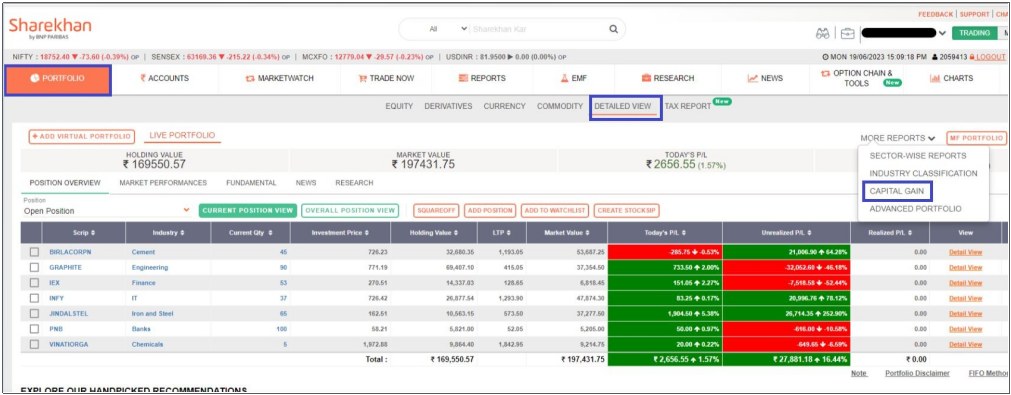
Task: Click the Trade Now cart icon
Action: (x=362, y=79)
